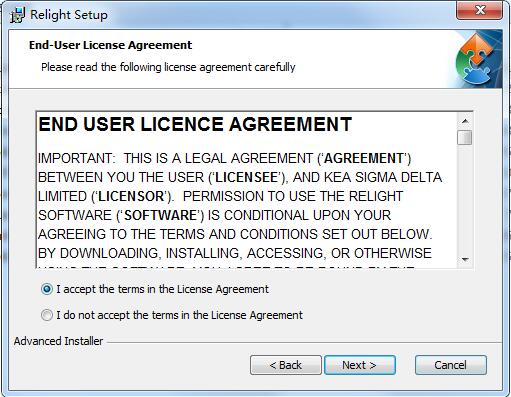
Task: Click the Relight Setup installer icon in title bar
Action: pyautogui.click(x=17, y=15)
